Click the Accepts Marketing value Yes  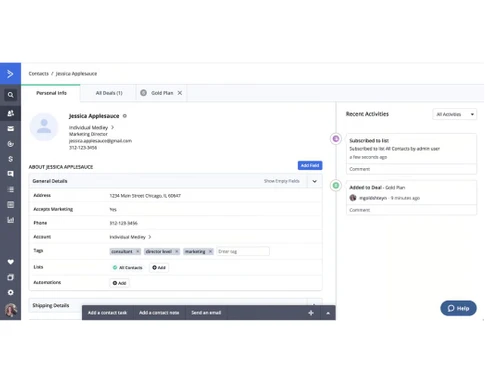click(x=113, y=210)
